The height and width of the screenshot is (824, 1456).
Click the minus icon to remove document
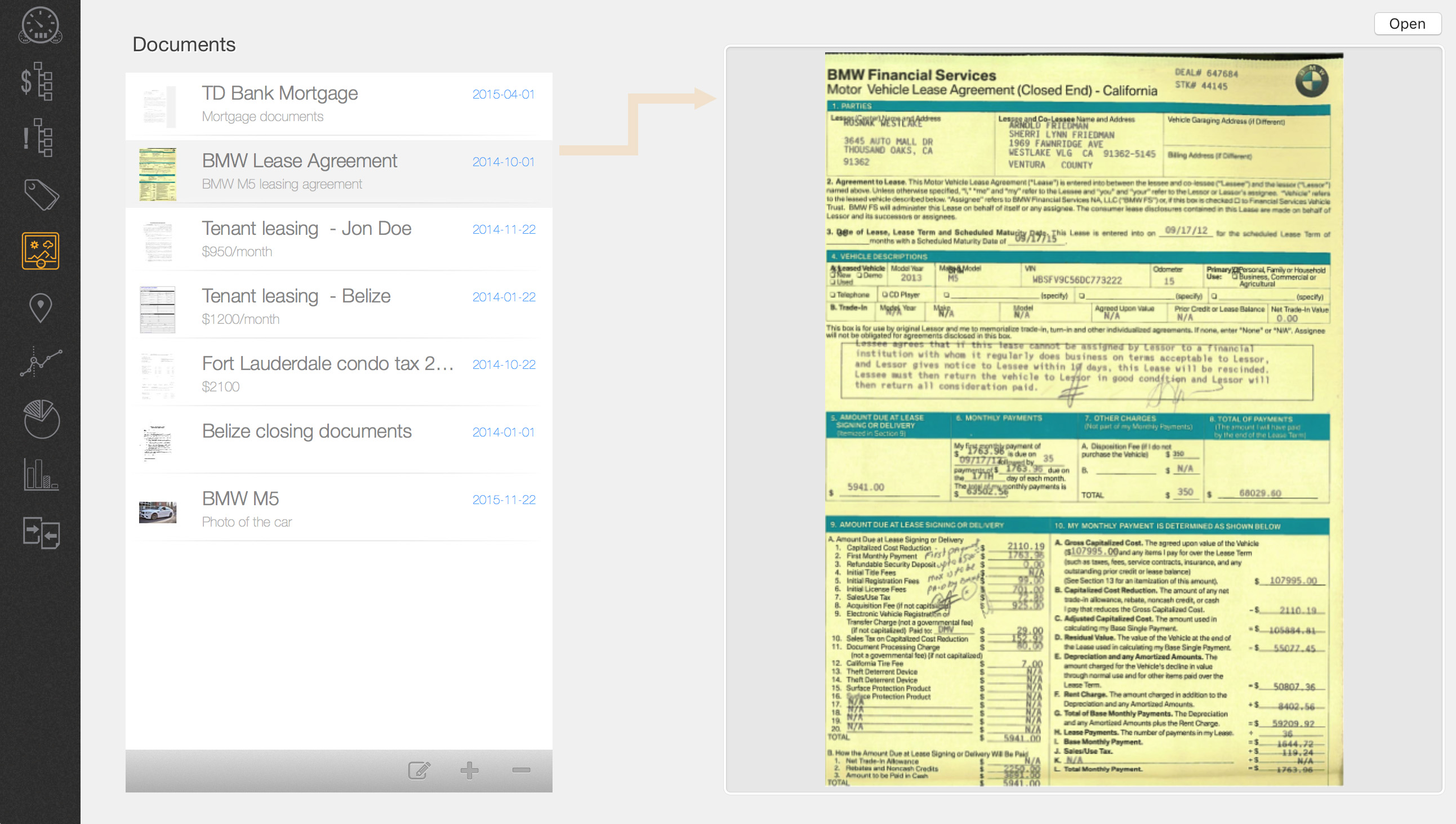coord(521,770)
